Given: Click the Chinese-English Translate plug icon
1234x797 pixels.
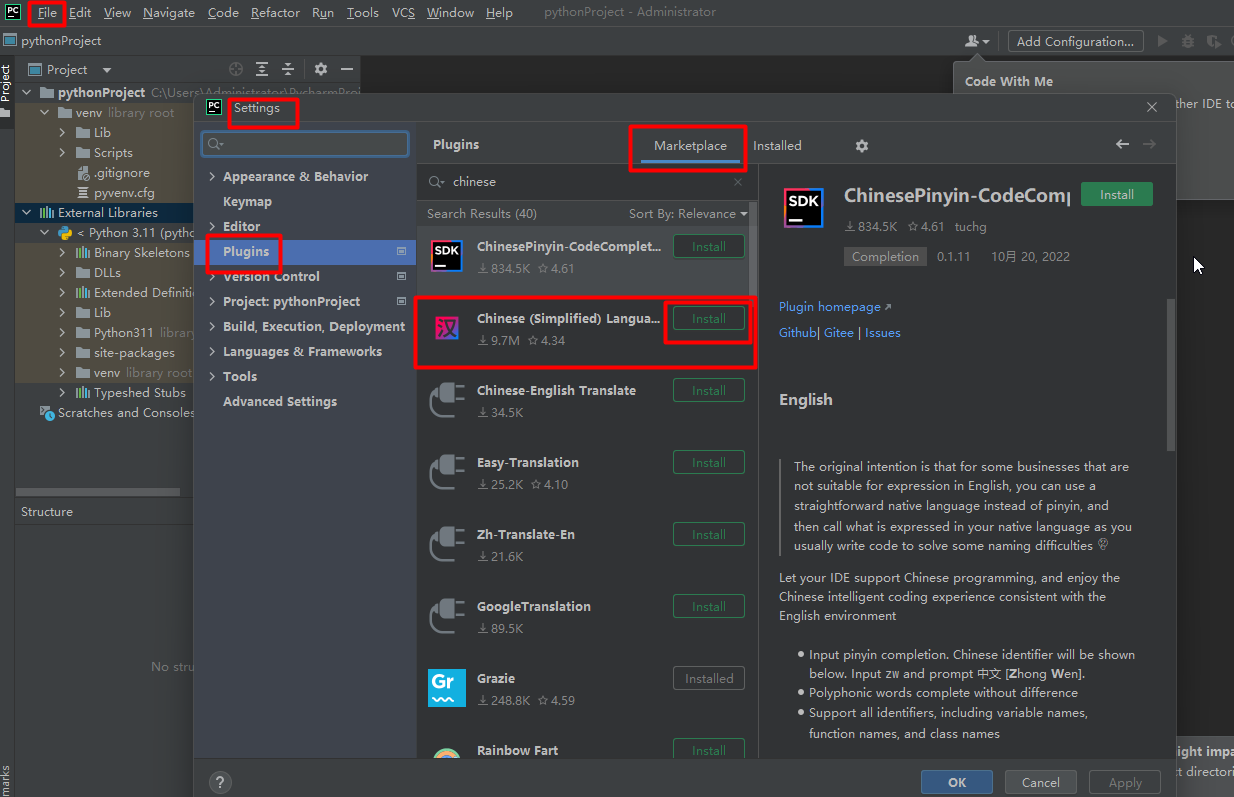Looking at the screenshot, I should [x=446, y=400].
